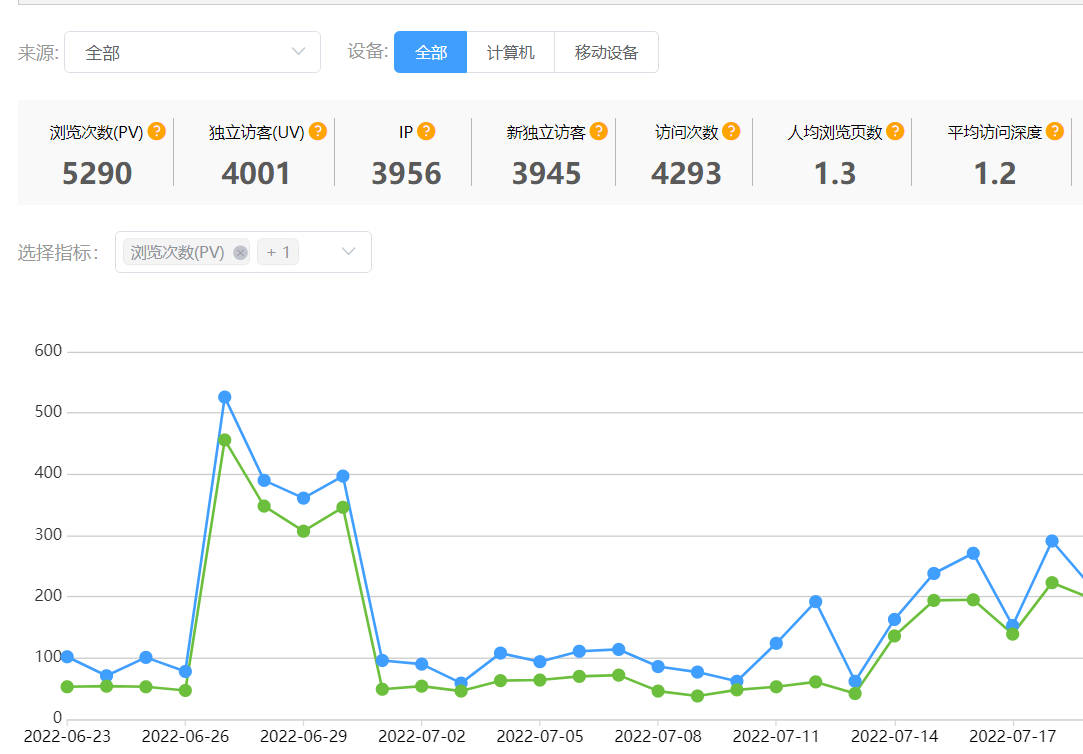
Task: Select the 访问次数 value 4293
Action: (686, 173)
